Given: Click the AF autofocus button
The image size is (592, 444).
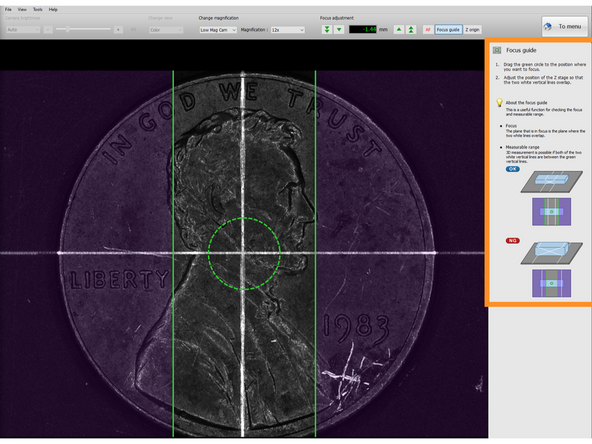Looking at the screenshot, I should coord(428,29).
